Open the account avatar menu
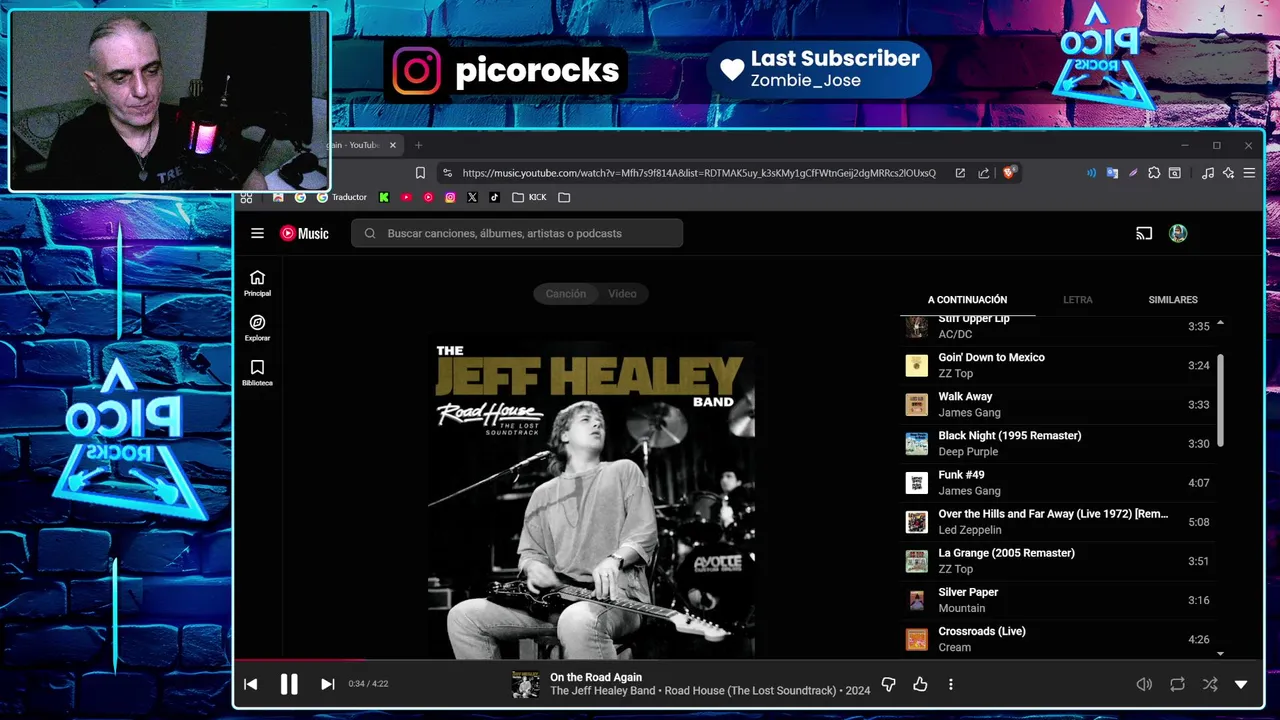1280x720 pixels. tap(1178, 233)
